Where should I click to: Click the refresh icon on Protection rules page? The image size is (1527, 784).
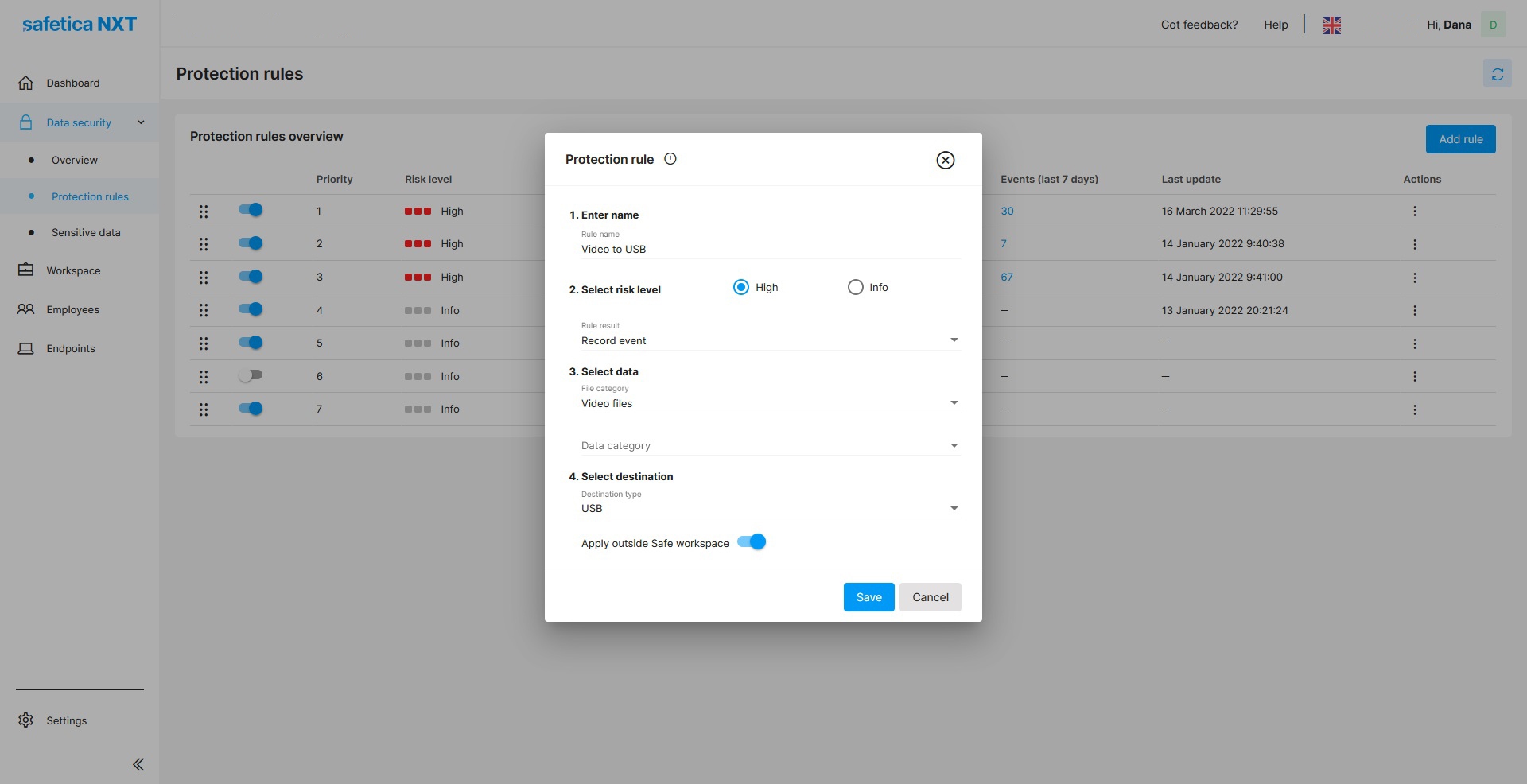coord(1497,74)
